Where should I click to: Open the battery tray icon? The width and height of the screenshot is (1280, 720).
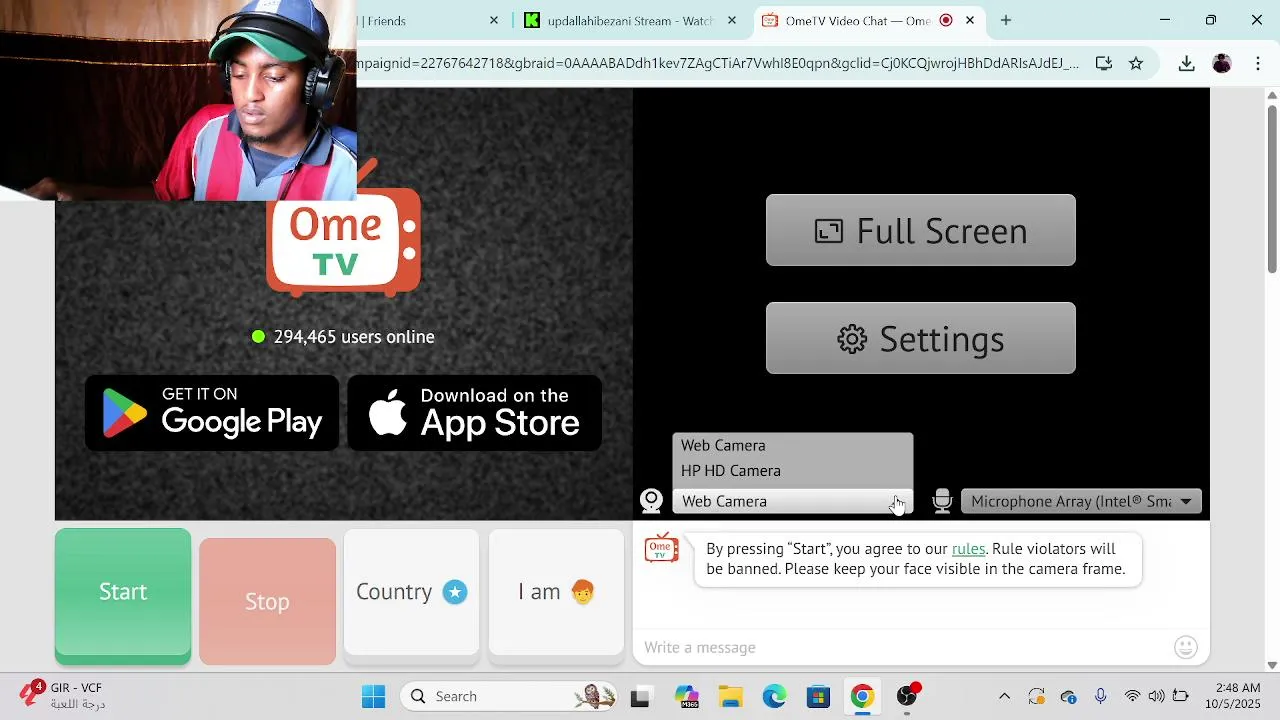point(1180,696)
